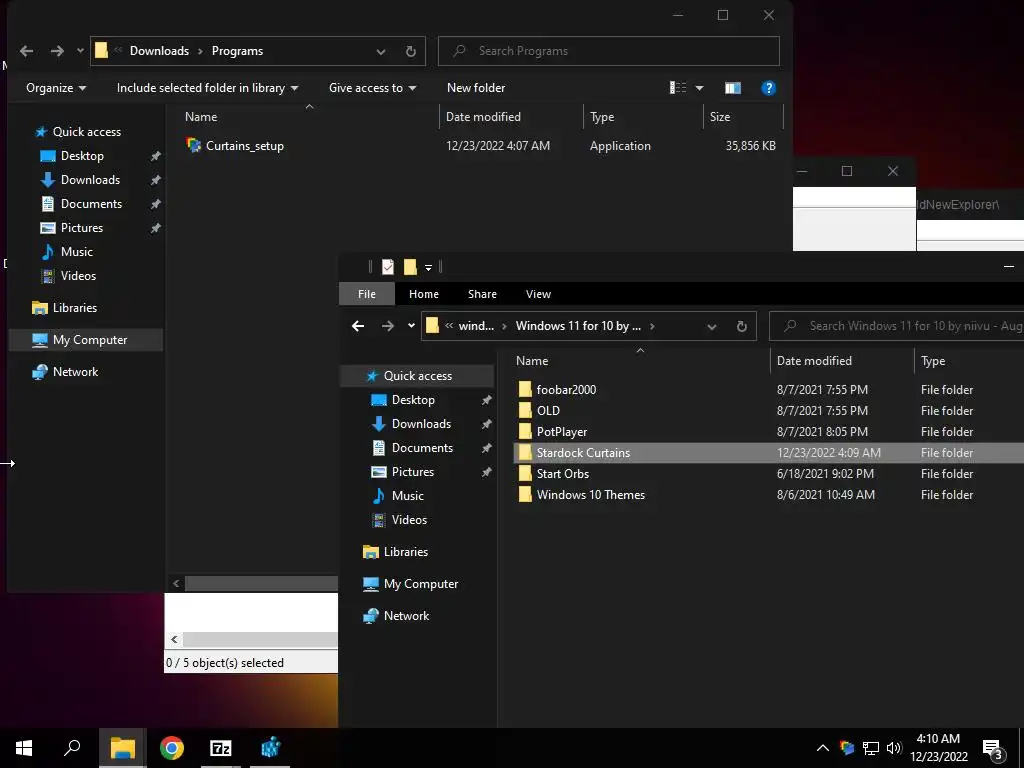Screen dimensions: 1024x768
Task: Show hidden system tray icons
Action: [823, 748]
